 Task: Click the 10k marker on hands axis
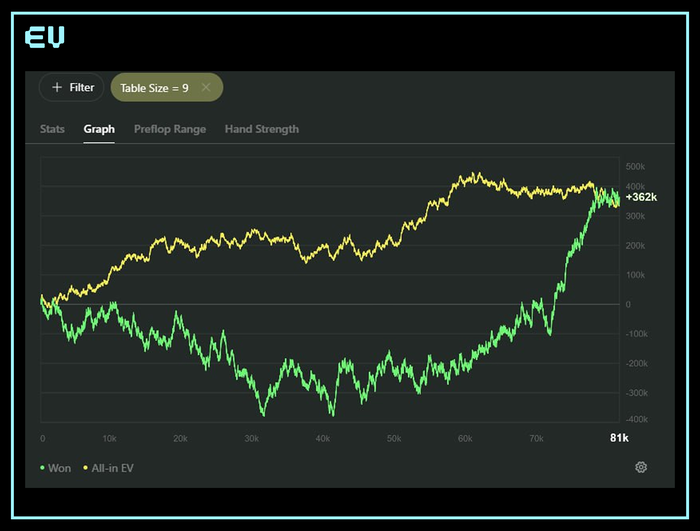pyautogui.click(x=109, y=439)
